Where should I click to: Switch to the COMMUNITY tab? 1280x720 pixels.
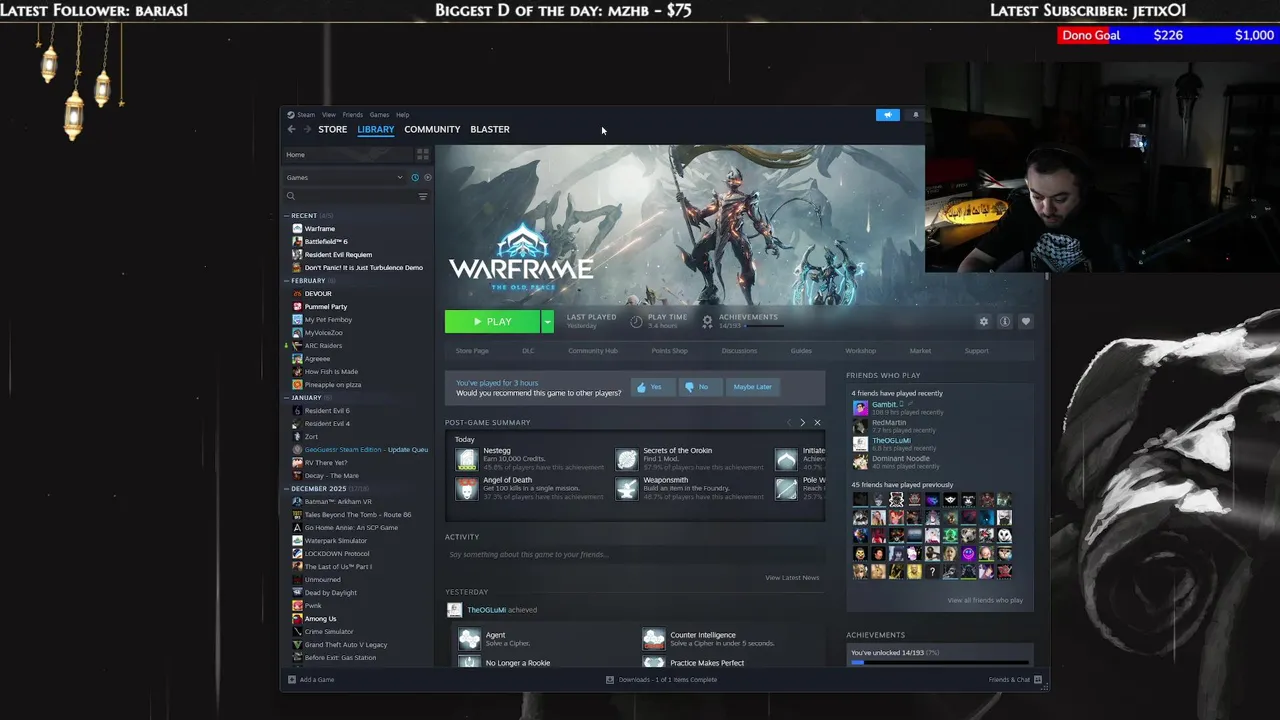[432, 129]
